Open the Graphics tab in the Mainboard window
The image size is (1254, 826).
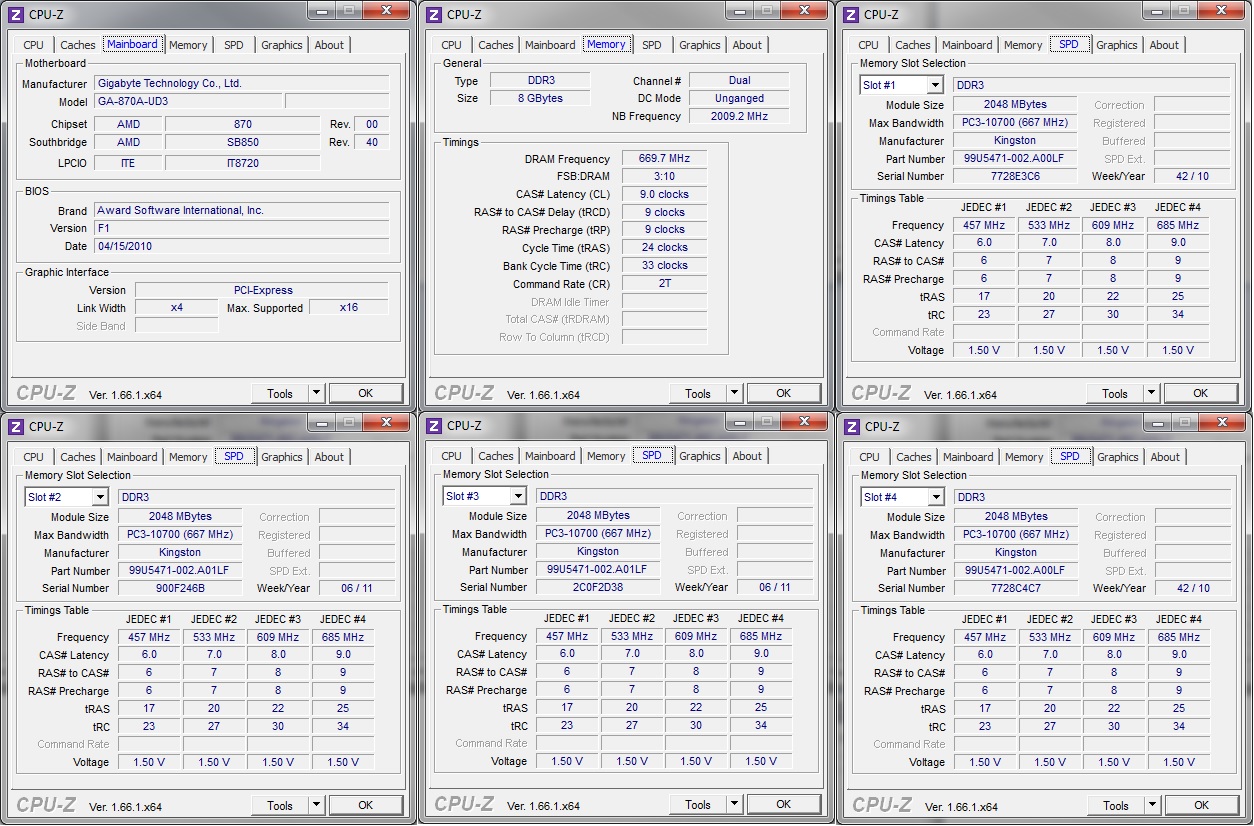[x=282, y=45]
